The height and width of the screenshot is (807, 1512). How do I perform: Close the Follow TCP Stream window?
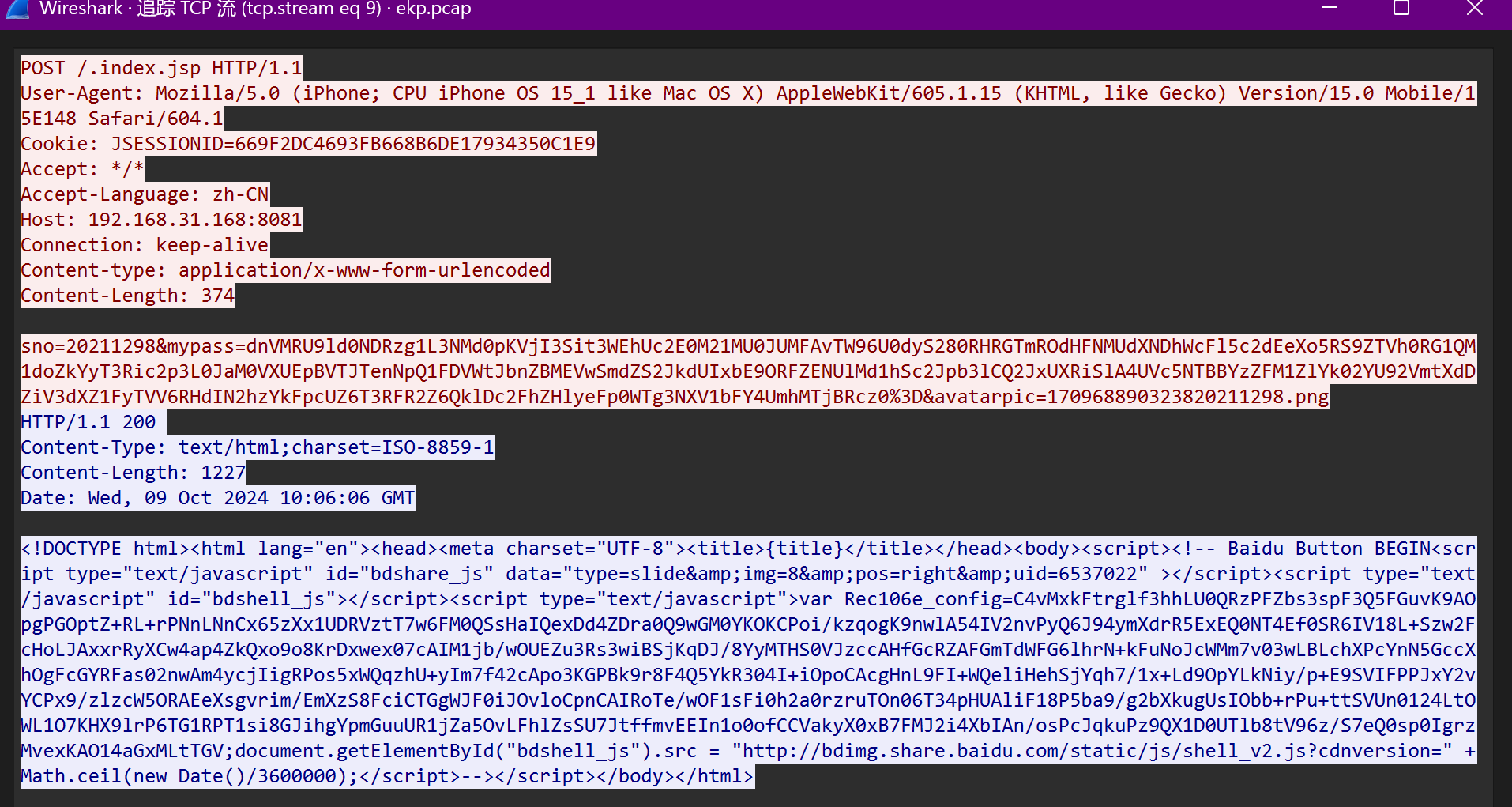point(1474,9)
